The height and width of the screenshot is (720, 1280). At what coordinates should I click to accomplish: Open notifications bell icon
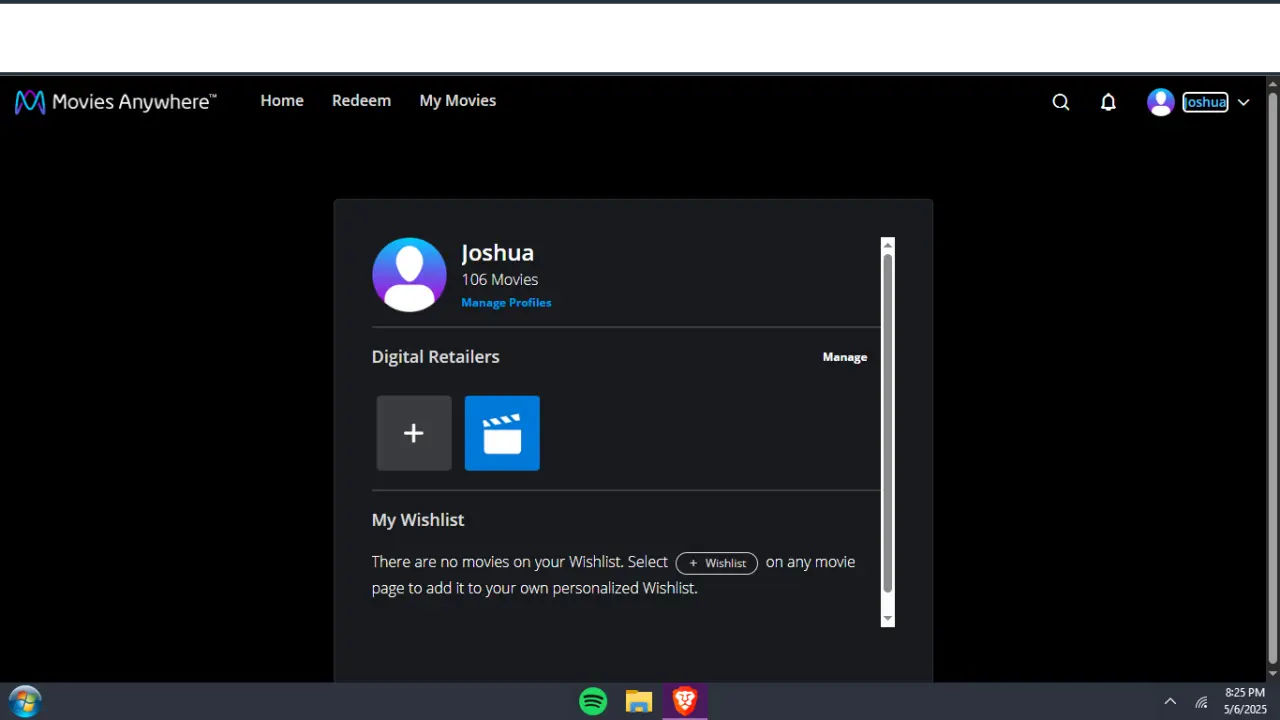(1108, 102)
